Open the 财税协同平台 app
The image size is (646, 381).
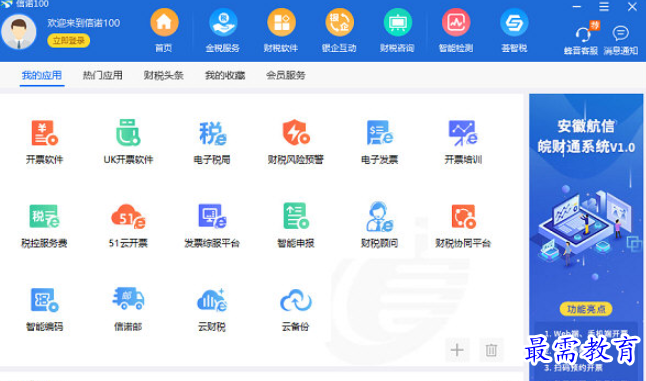click(x=463, y=225)
